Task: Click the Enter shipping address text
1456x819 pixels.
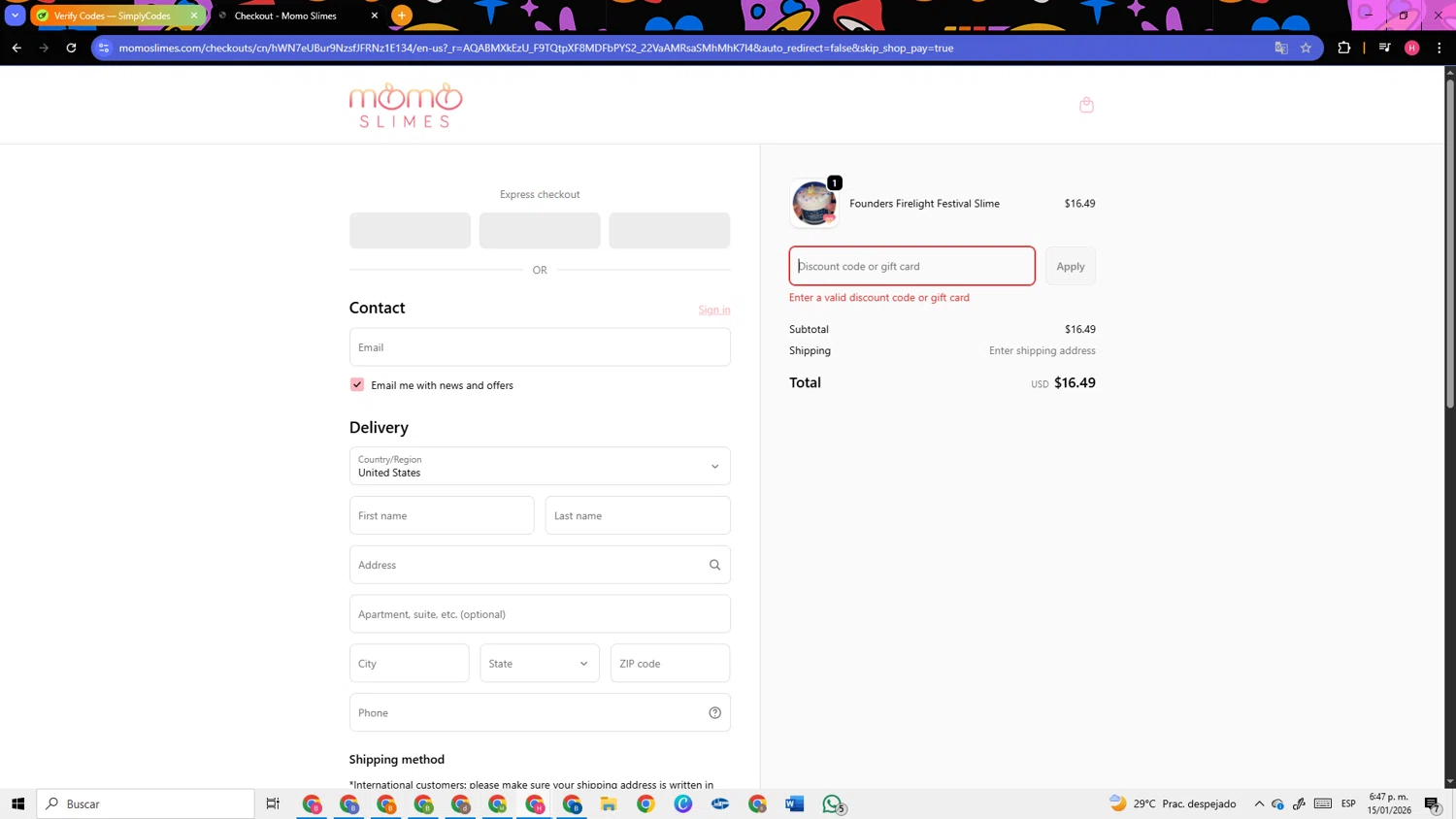Action: pyautogui.click(x=1042, y=350)
